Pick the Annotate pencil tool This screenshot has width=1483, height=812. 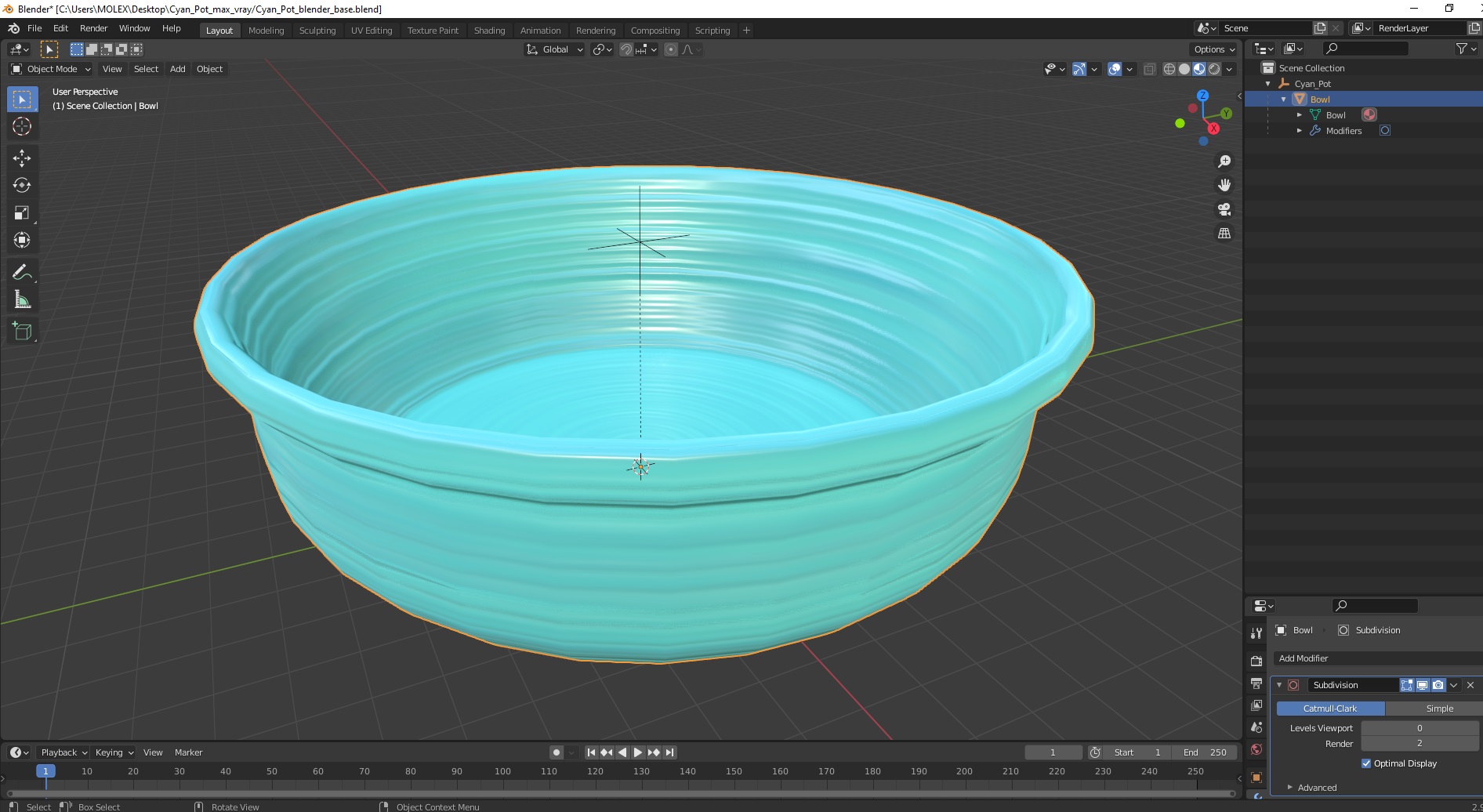tap(22, 273)
